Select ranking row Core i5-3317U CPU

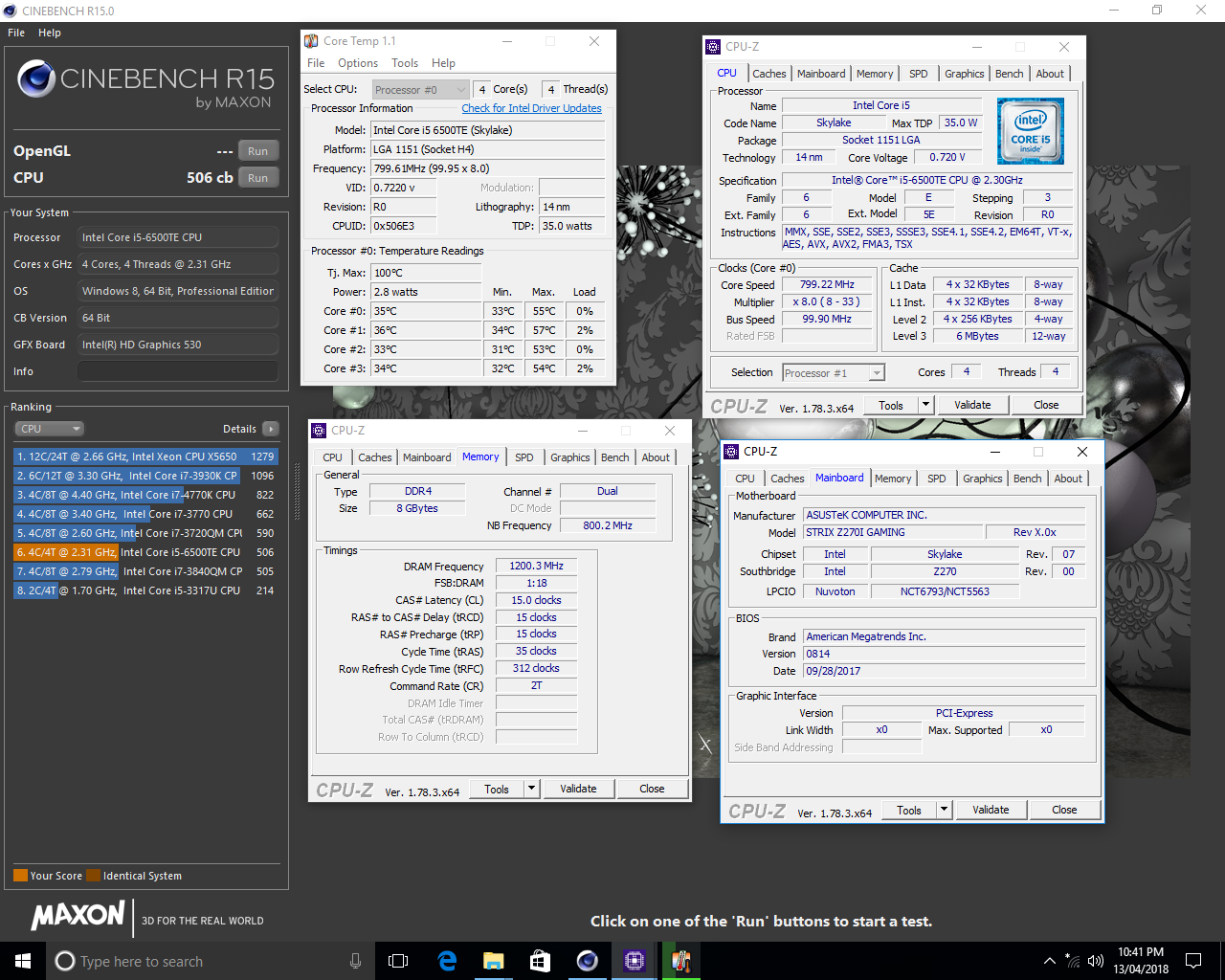click(x=145, y=590)
